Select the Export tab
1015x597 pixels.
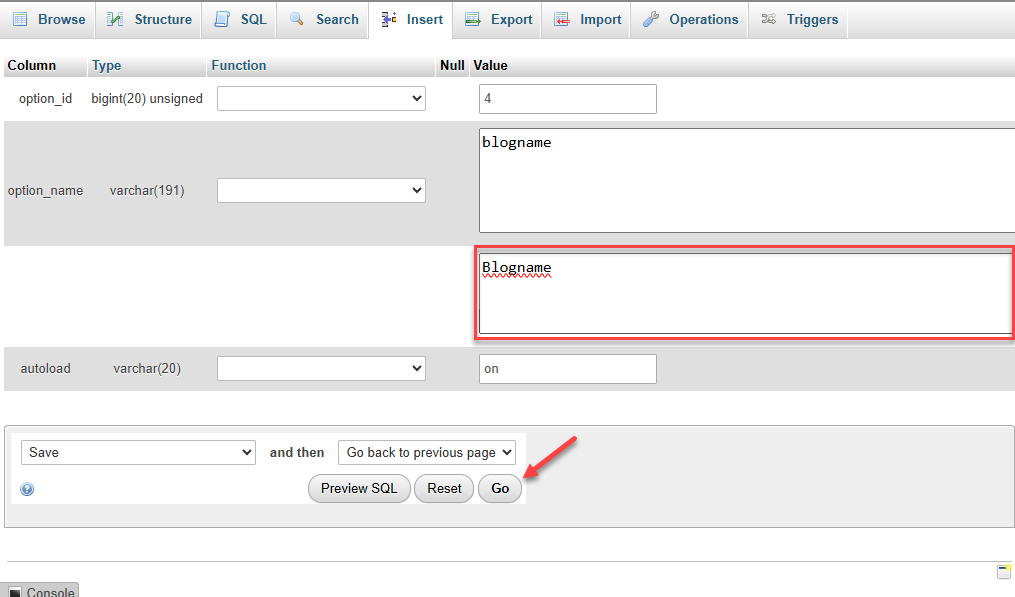coord(498,20)
